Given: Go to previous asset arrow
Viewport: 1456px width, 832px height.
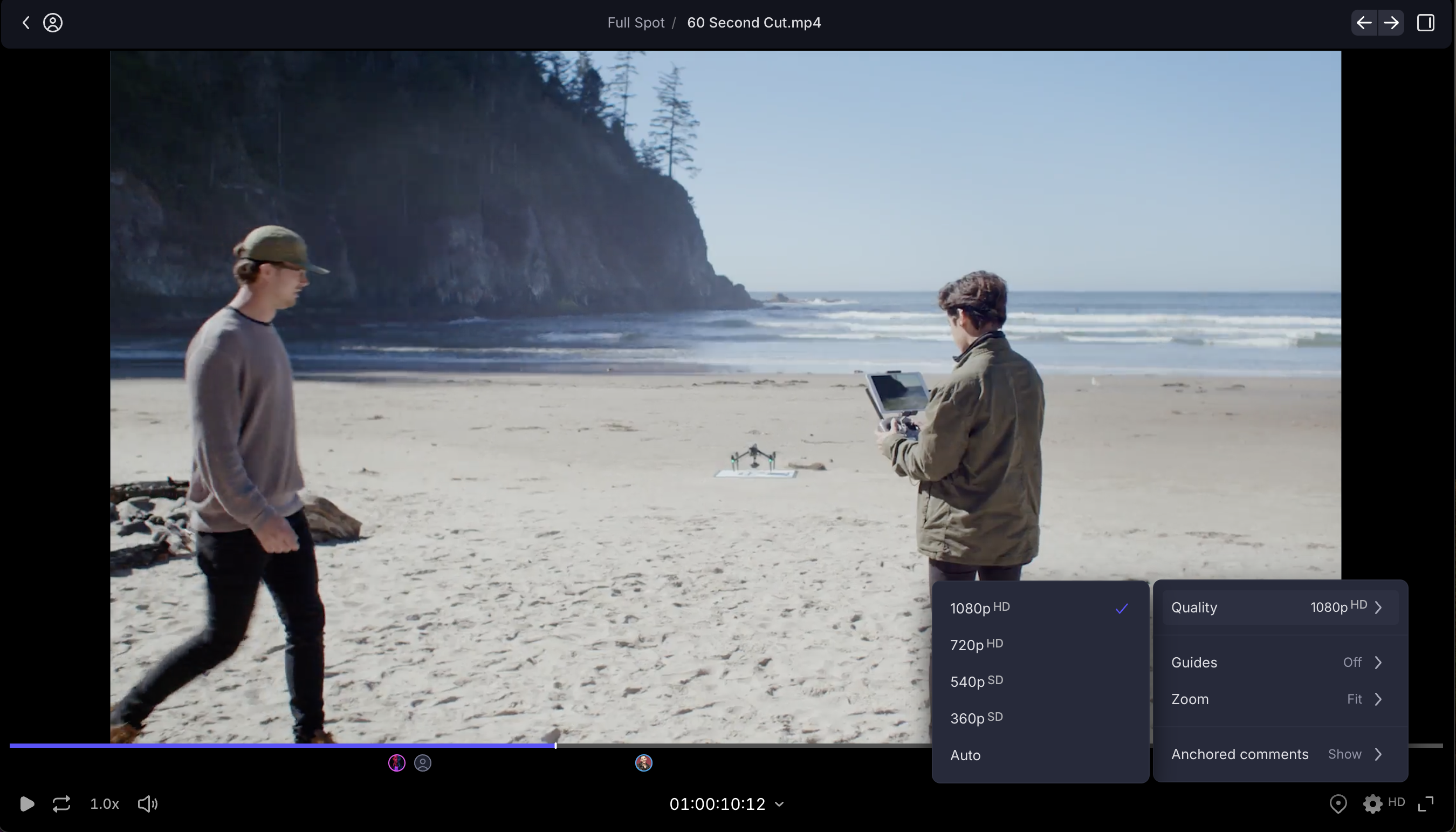Looking at the screenshot, I should 1364,23.
